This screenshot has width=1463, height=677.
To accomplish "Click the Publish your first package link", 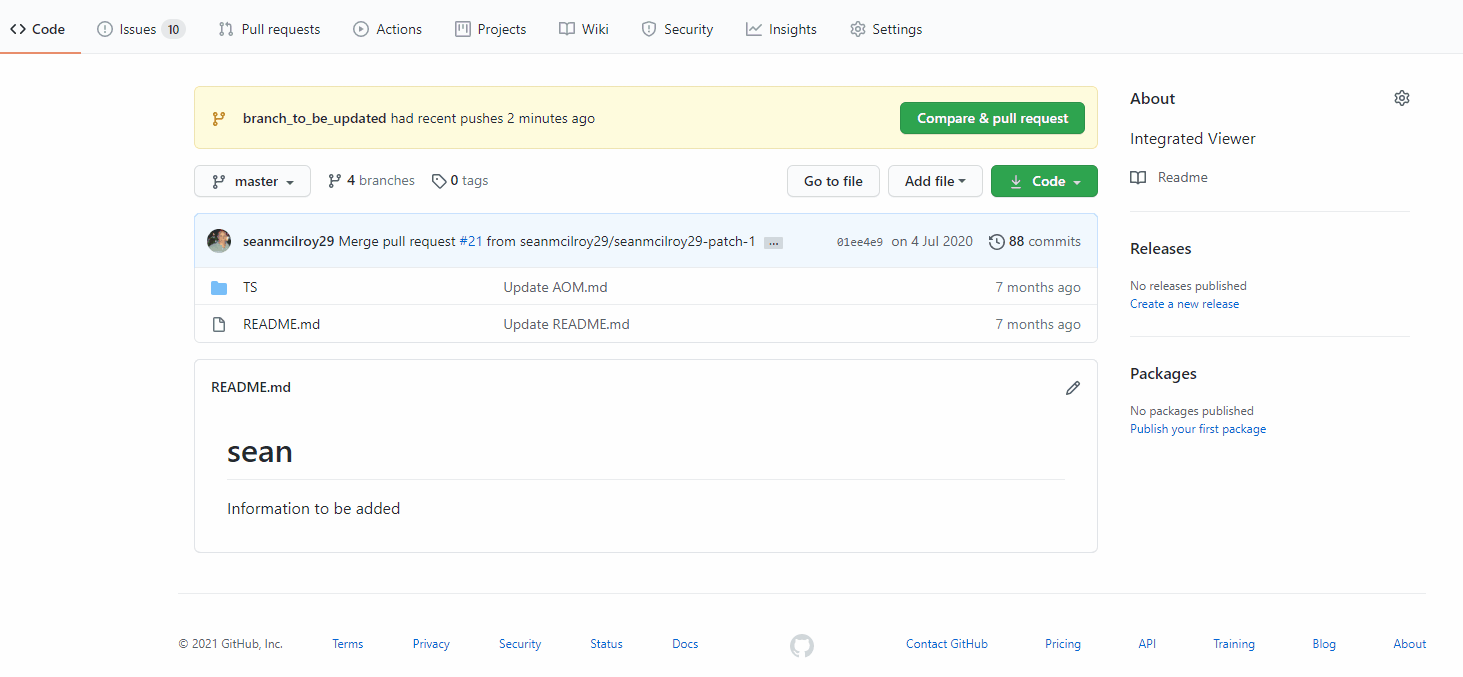I will coord(1197,428).
